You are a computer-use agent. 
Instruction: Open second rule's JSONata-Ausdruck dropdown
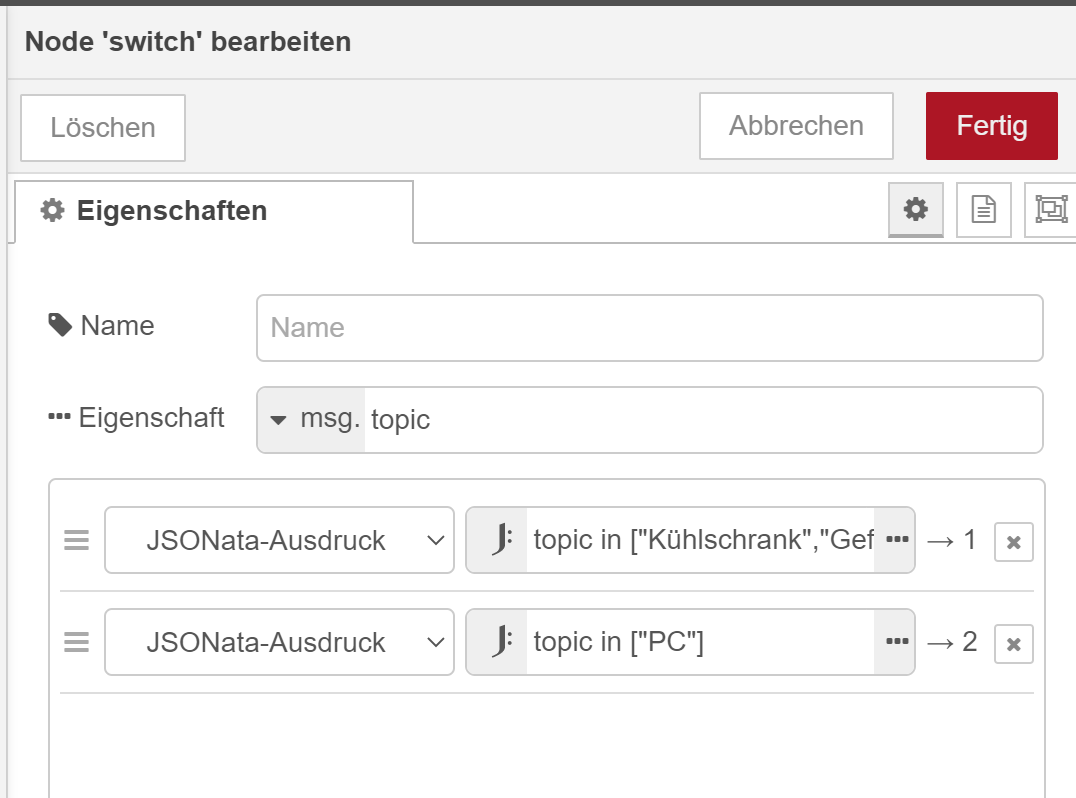coord(279,642)
